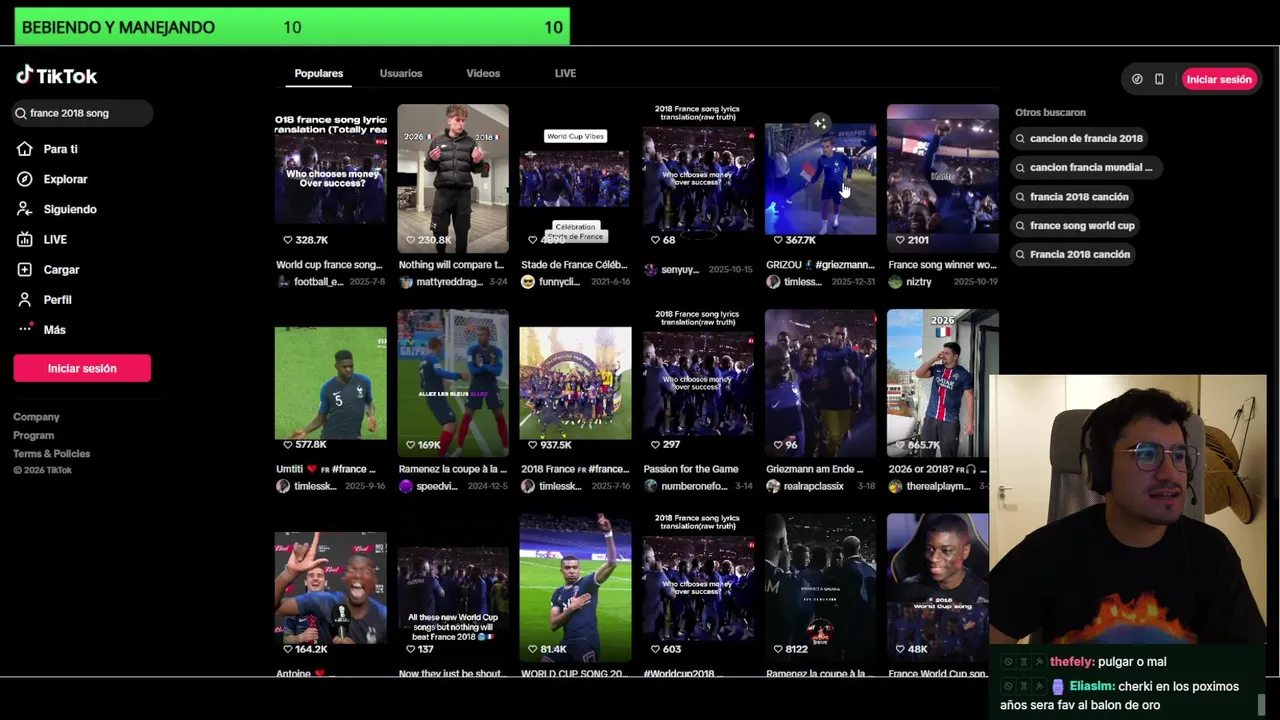The image size is (1280, 720).
Task: Click the Iniciar sesión button in the top bar
Action: coord(1219,79)
